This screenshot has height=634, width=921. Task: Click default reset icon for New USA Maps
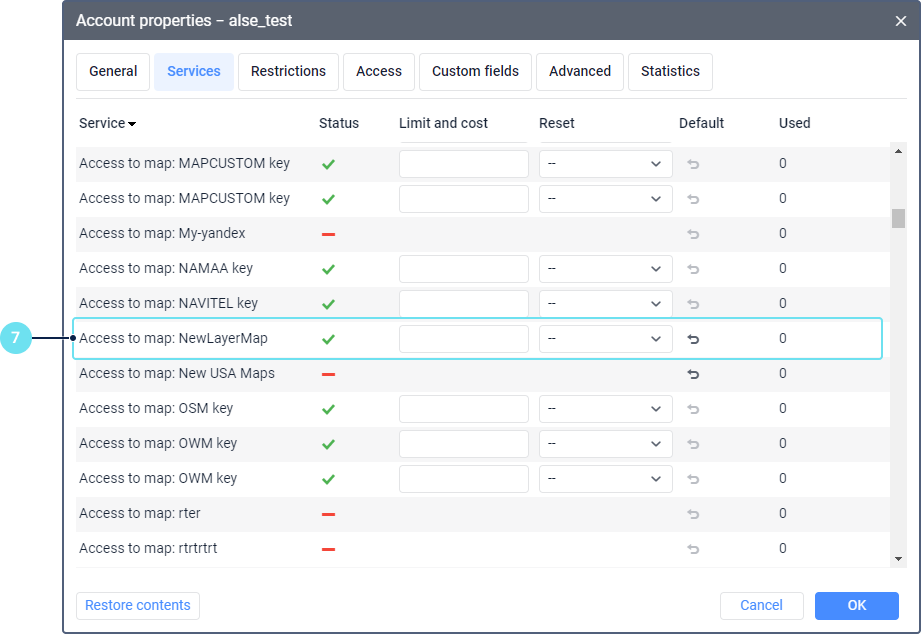click(693, 374)
